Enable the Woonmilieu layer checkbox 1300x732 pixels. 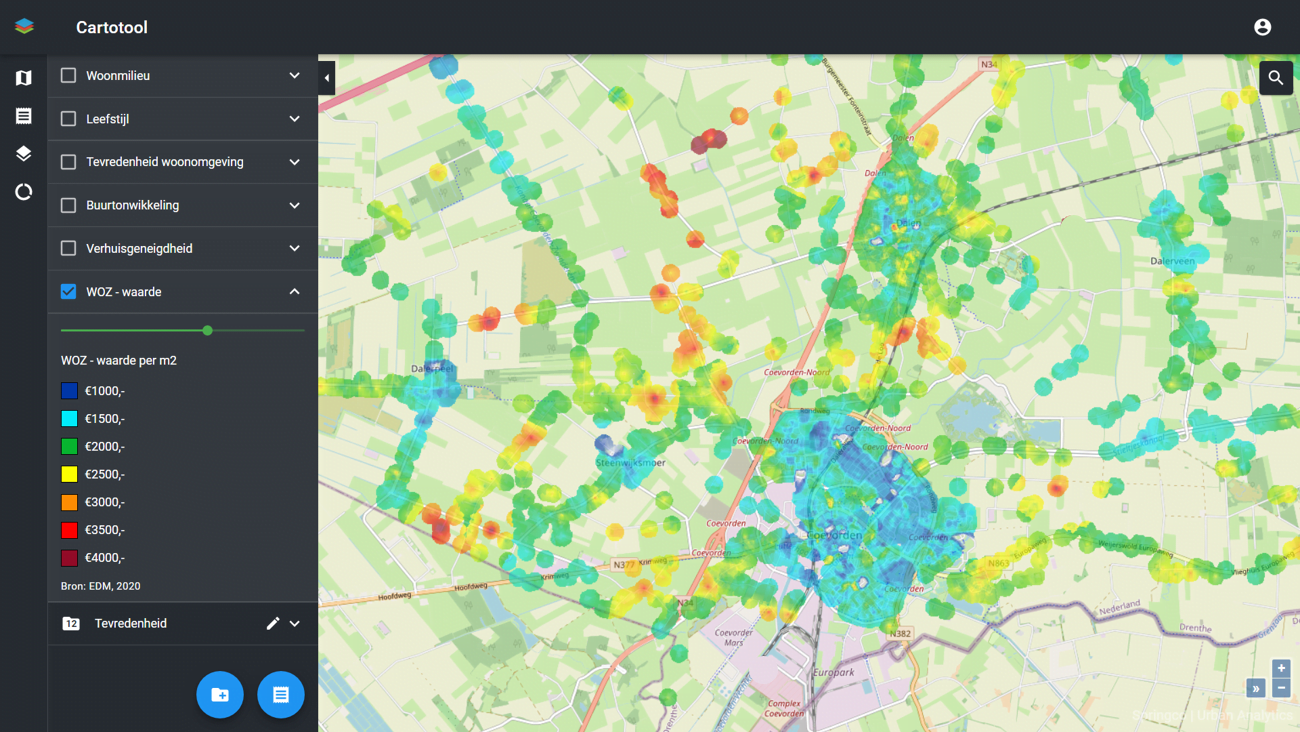coord(68,75)
